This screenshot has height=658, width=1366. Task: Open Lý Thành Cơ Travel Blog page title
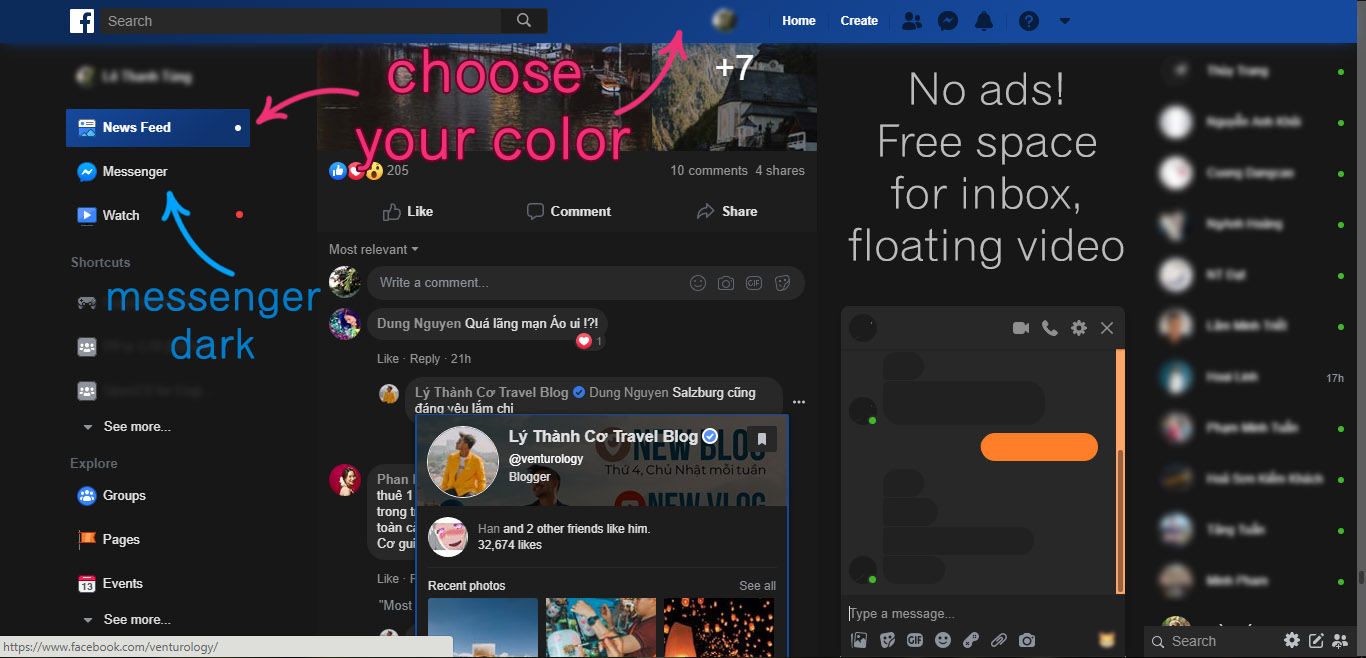tap(603, 436)
